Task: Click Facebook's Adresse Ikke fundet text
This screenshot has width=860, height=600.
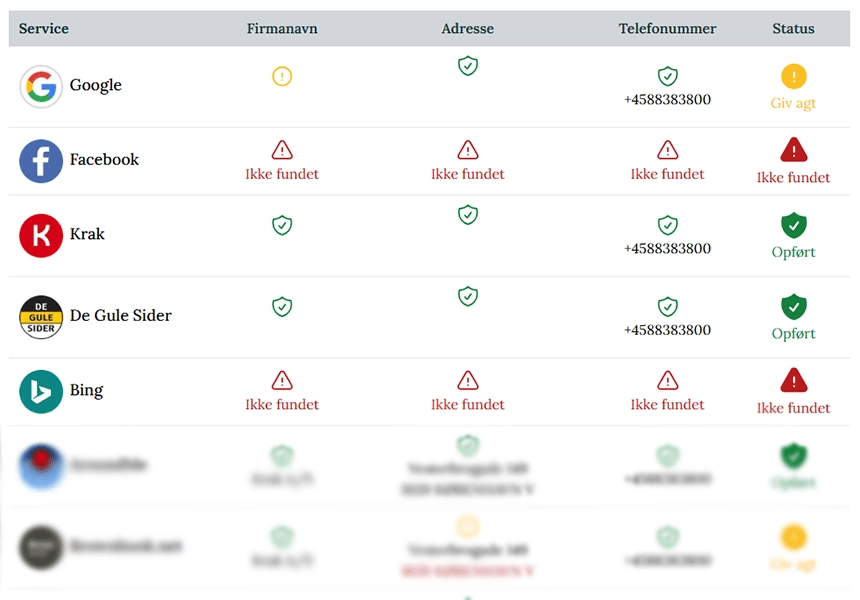Action: (468, 174)
